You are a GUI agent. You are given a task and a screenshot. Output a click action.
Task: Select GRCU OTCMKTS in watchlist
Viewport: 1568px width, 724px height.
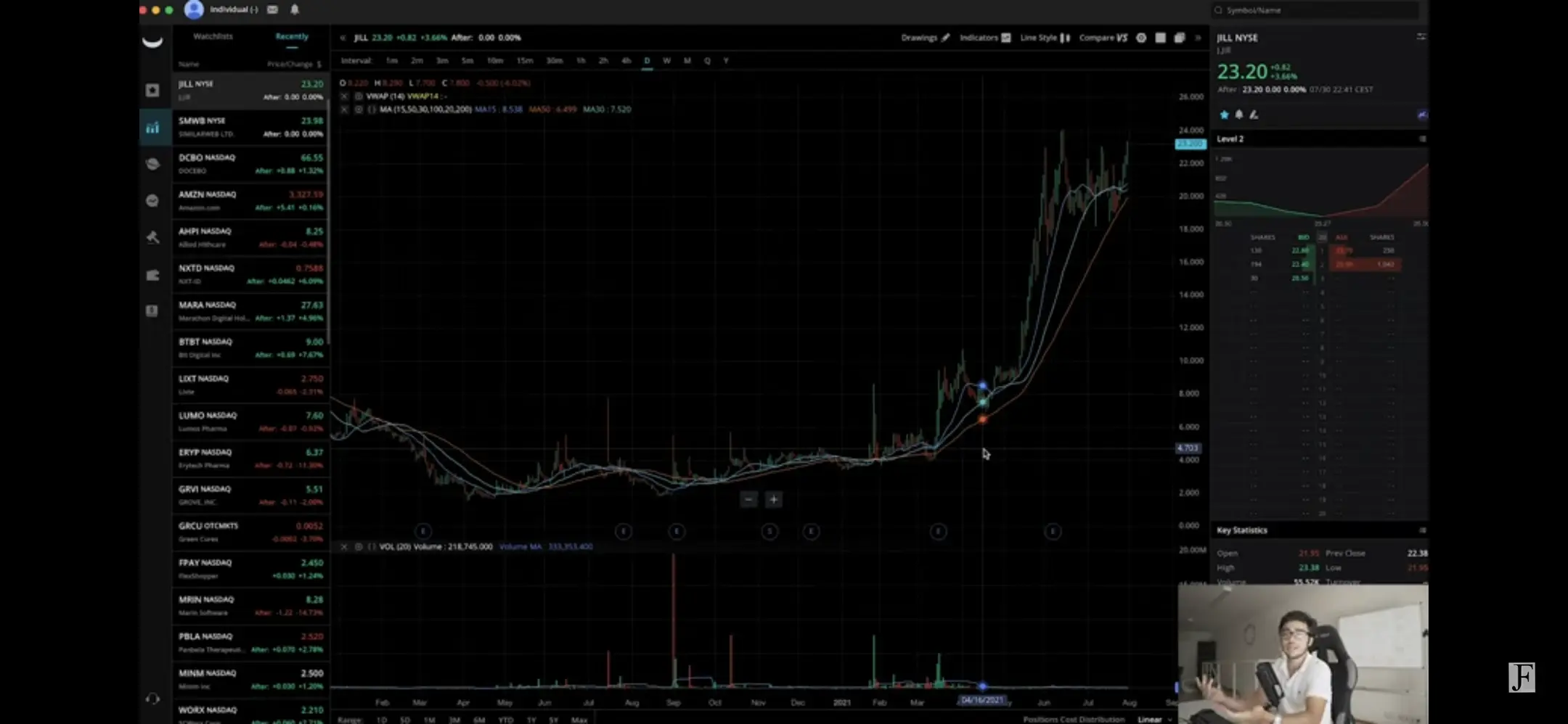pyautogui.click(x=251, y=532)
